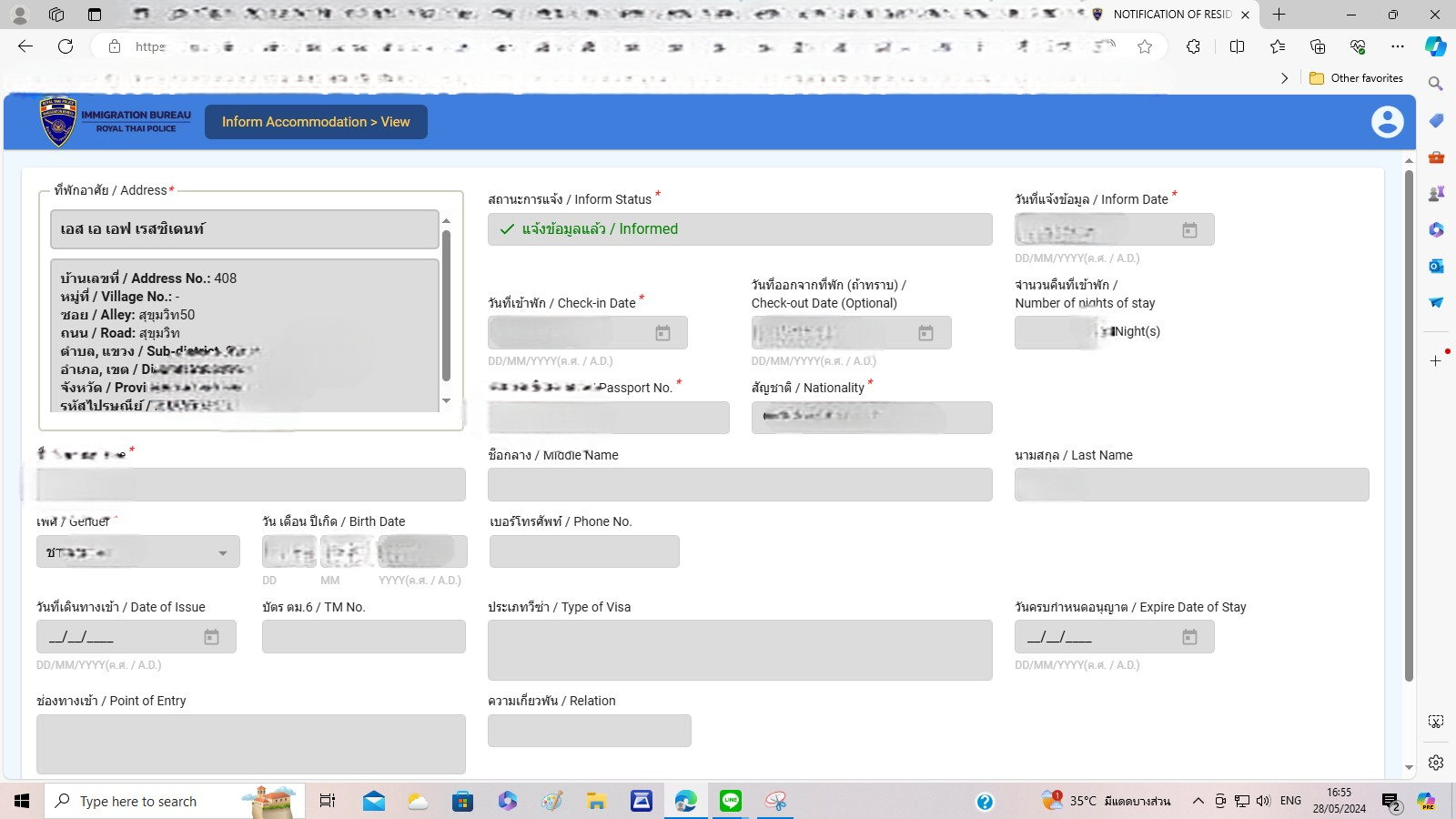Click the Immigration Bureau logo
Screen dimensions: 1456x819
(x=58, y=122)
